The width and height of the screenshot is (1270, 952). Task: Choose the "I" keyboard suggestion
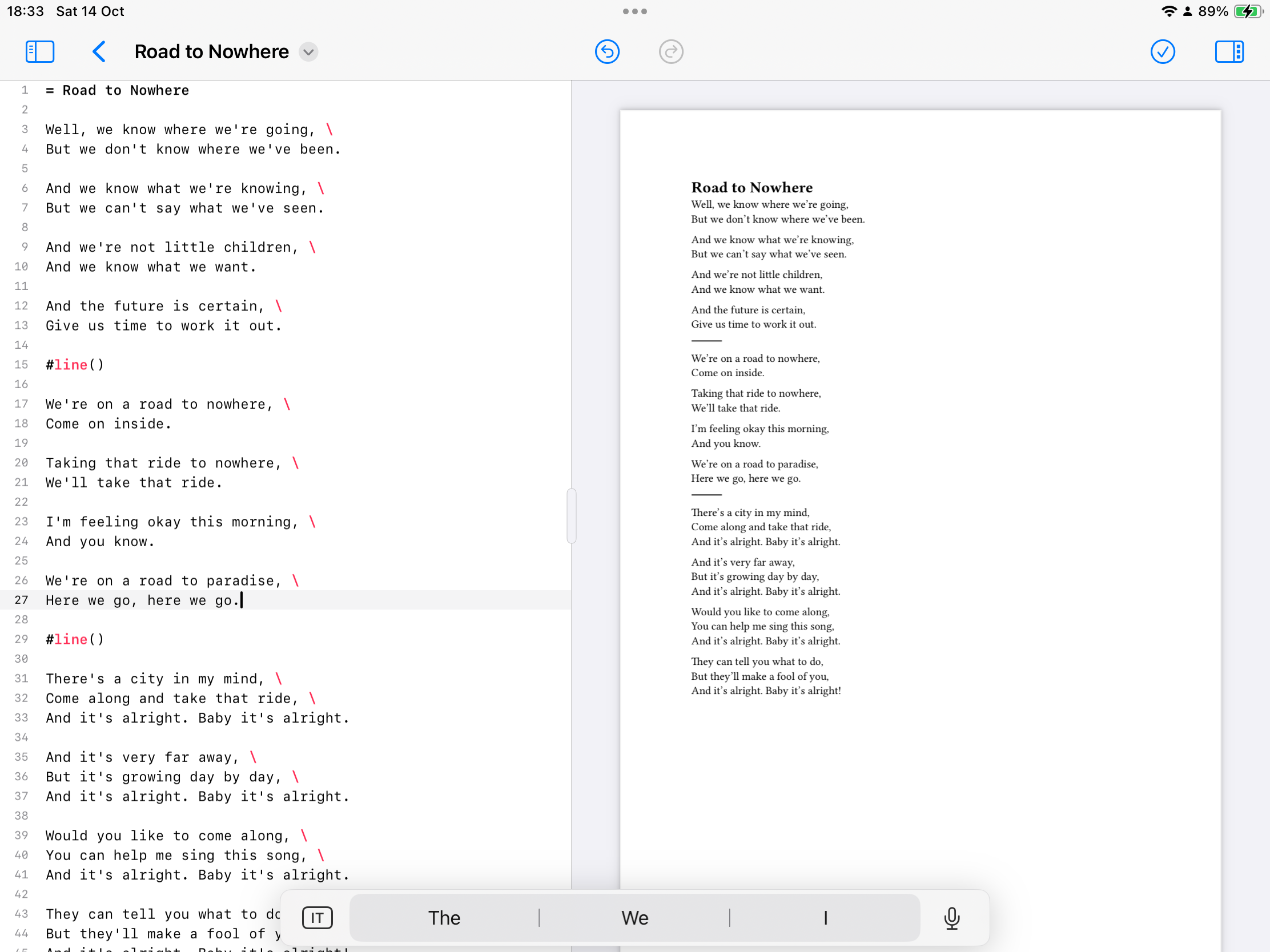(825, 918)
